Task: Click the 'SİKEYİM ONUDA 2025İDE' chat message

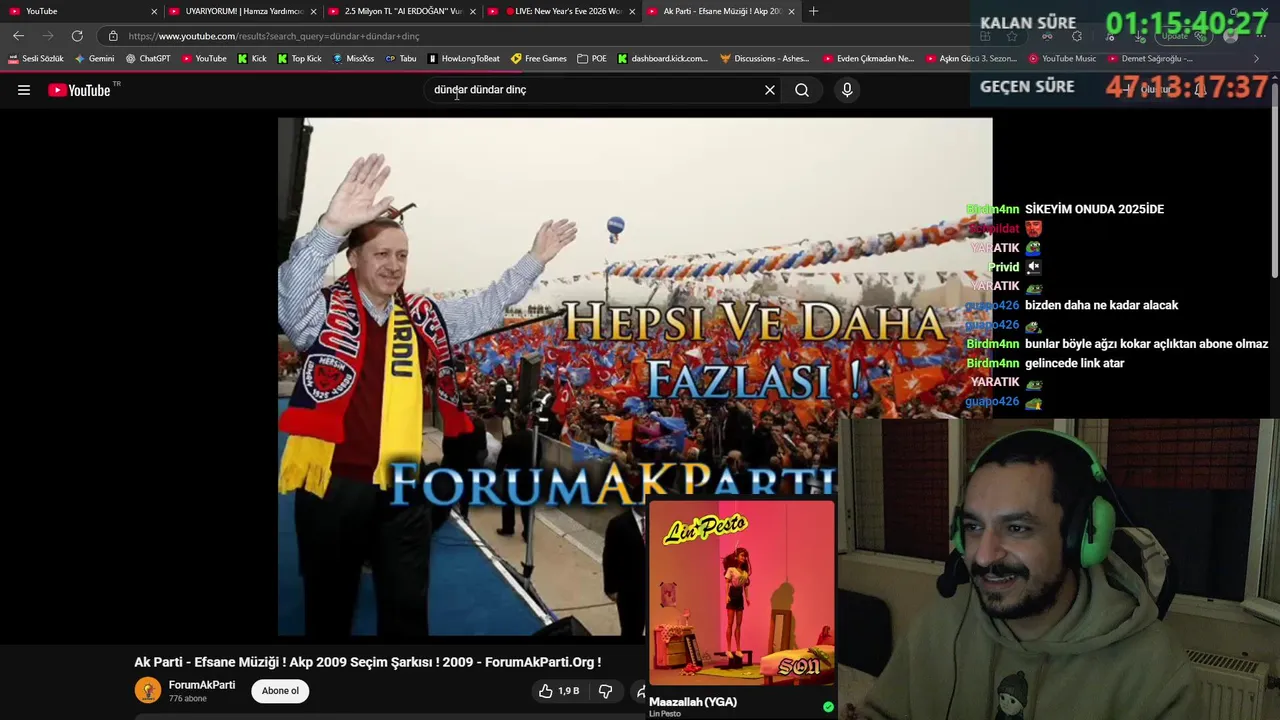Action: click(x=1094, y=209)
